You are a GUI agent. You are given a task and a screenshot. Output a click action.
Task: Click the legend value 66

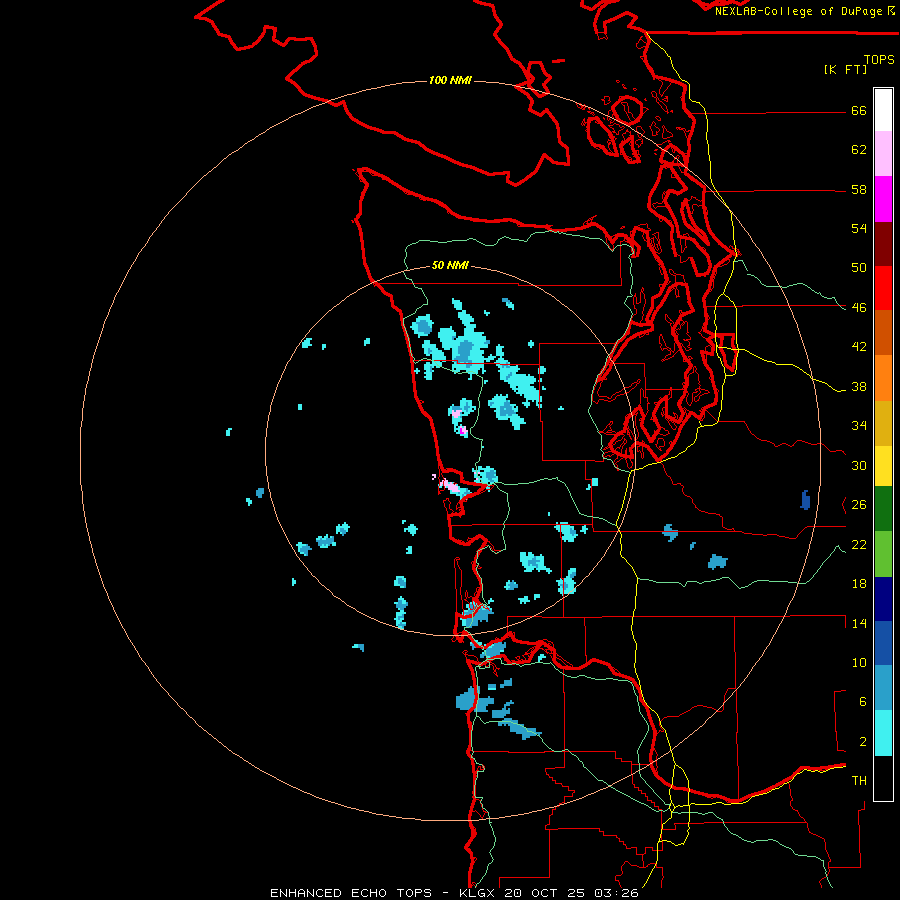859,111
